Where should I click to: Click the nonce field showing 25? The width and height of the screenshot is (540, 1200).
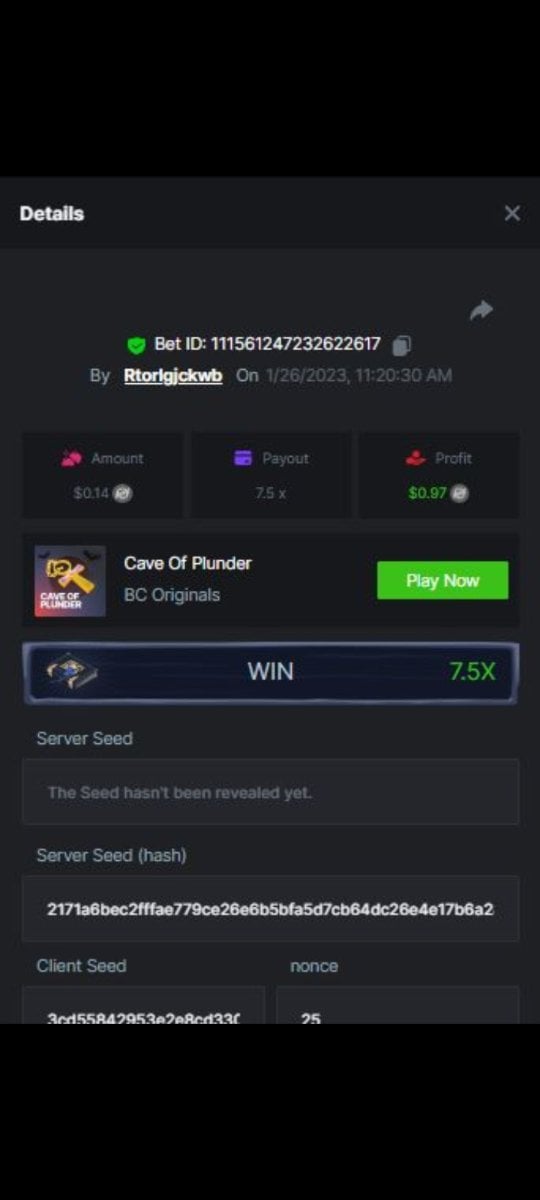click(x=397, y=1005)
